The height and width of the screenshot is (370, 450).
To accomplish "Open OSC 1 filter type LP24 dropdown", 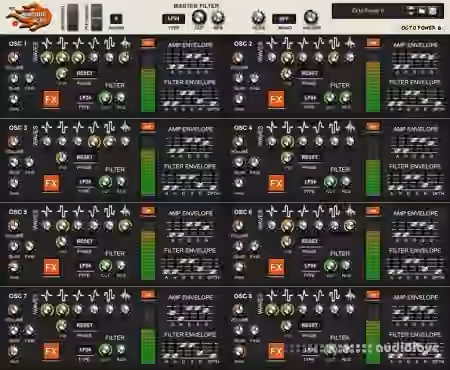I will 85,98.
